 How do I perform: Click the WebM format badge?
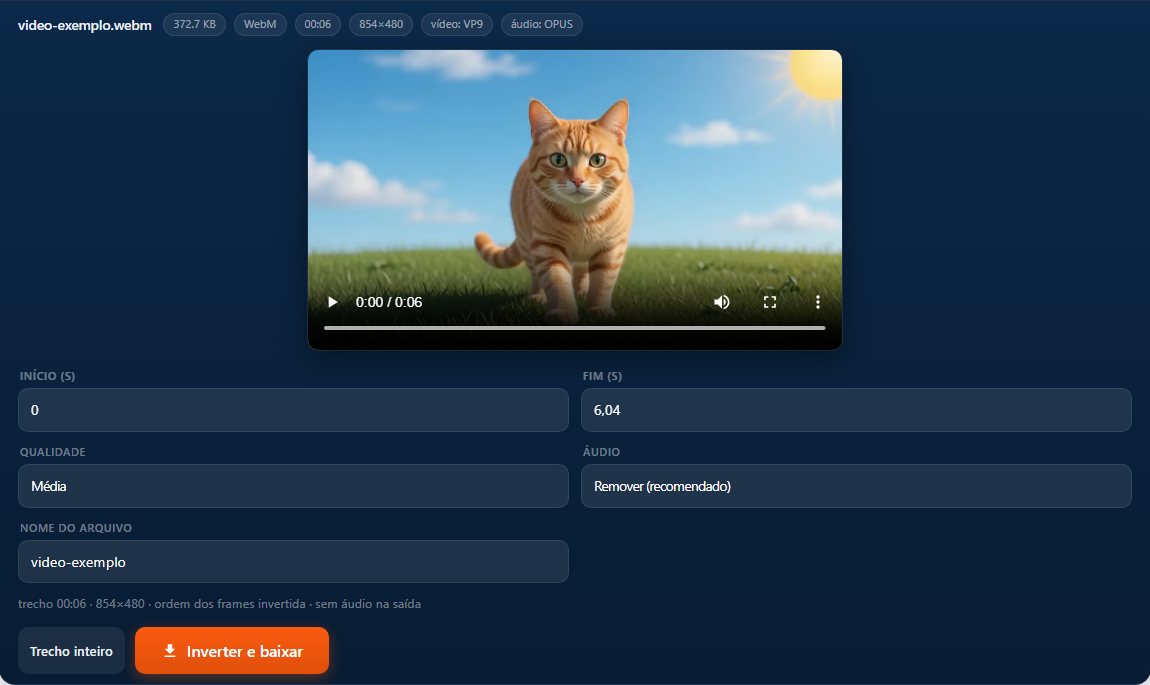(x=260, y=24)
